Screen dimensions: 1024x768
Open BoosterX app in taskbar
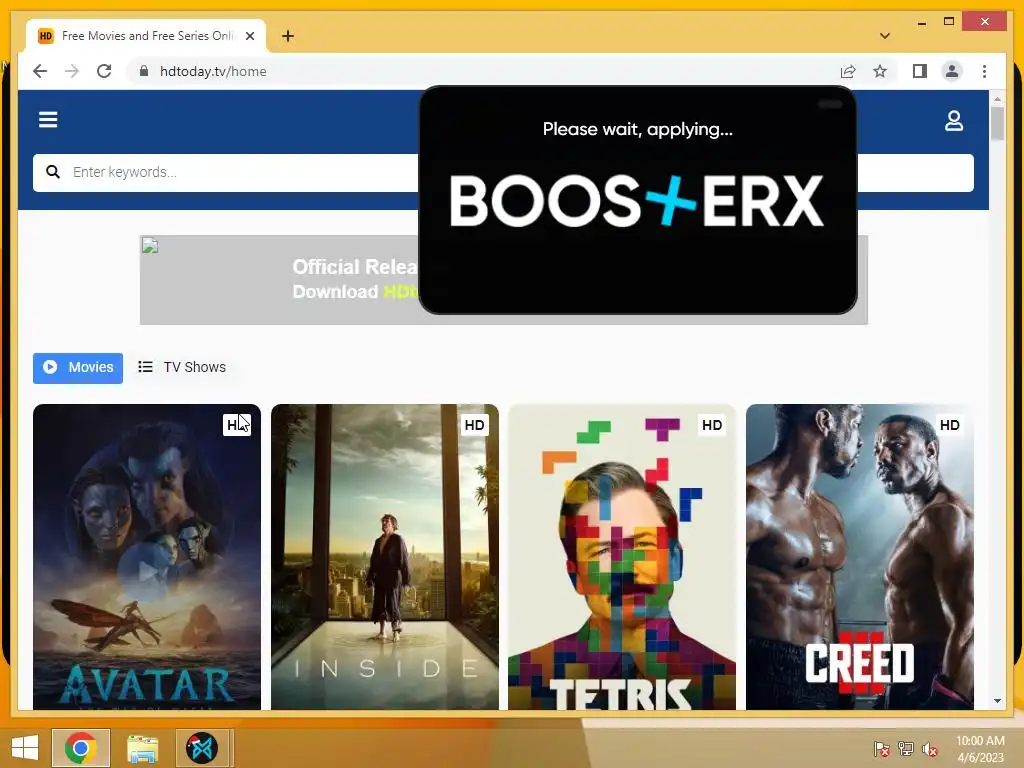pos(202,748)
